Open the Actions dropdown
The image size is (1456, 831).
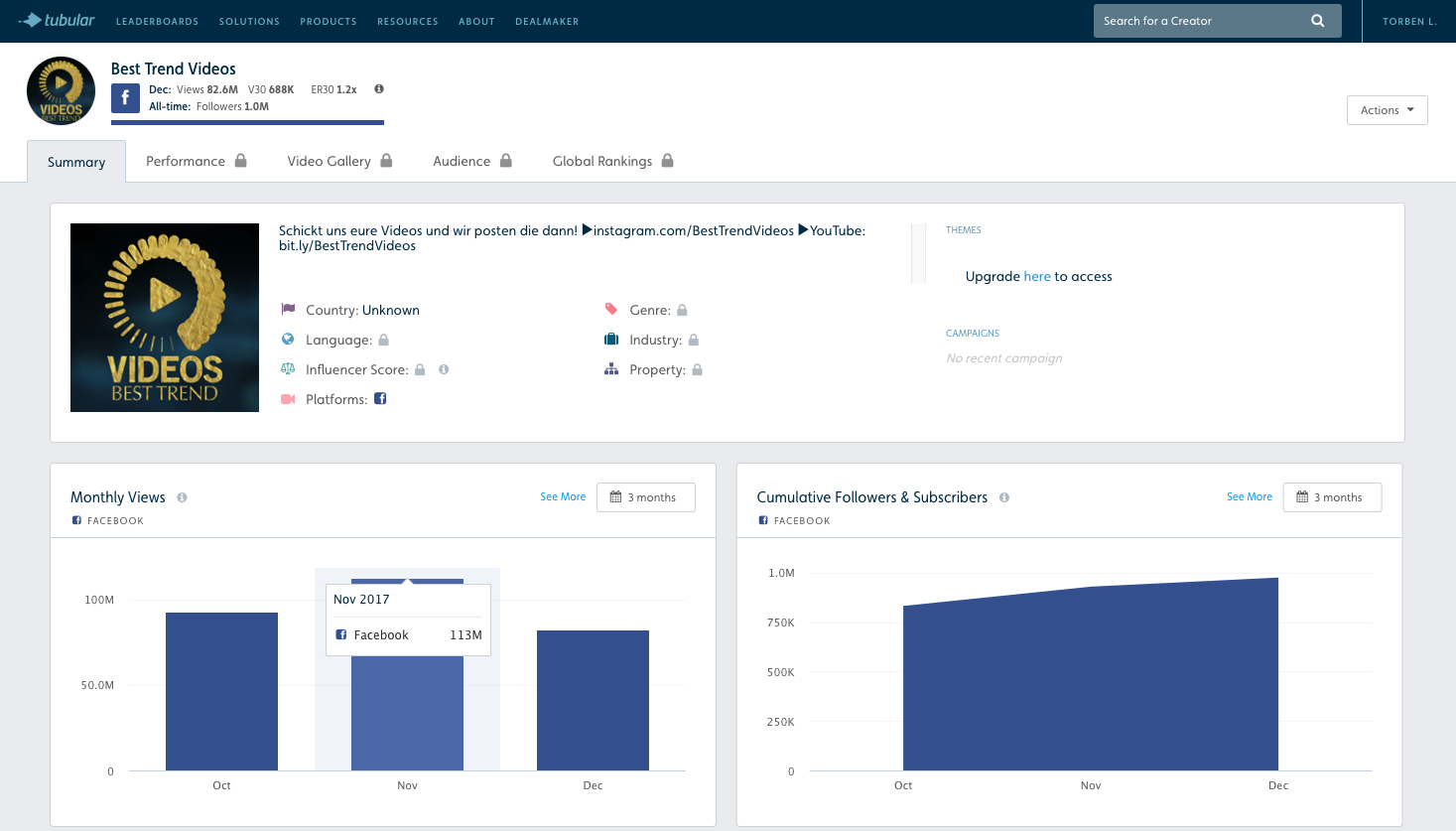point(1387,110)
